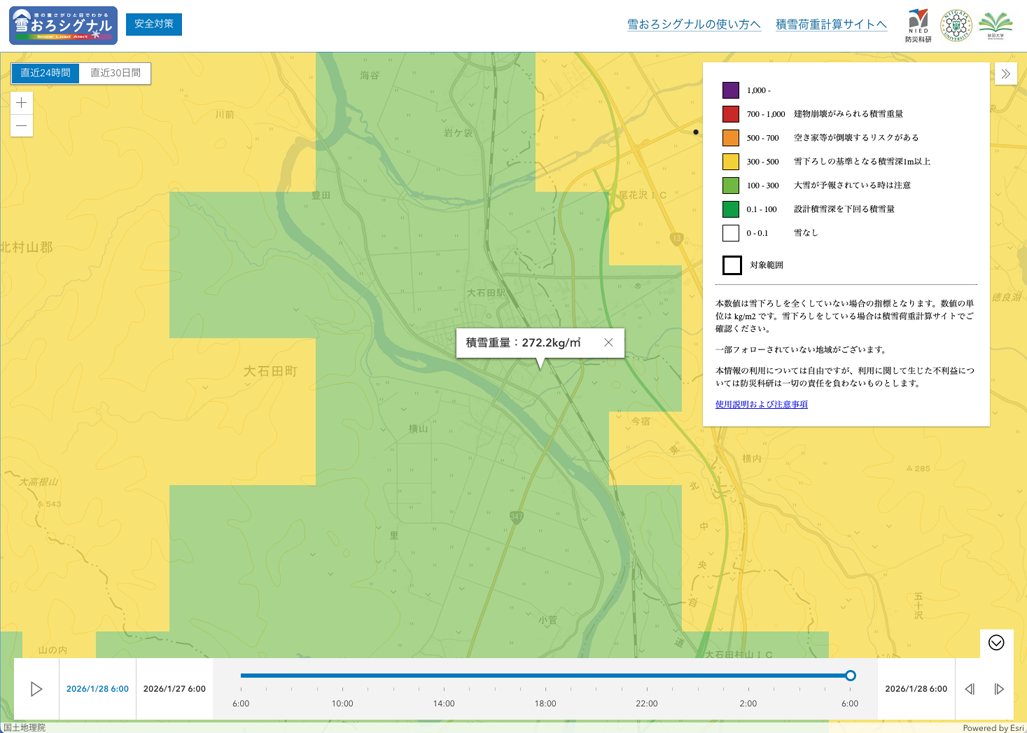Click the purple 1,000- legend swatch
Screen dimensions: 1027x733
[x=731, y=90]
